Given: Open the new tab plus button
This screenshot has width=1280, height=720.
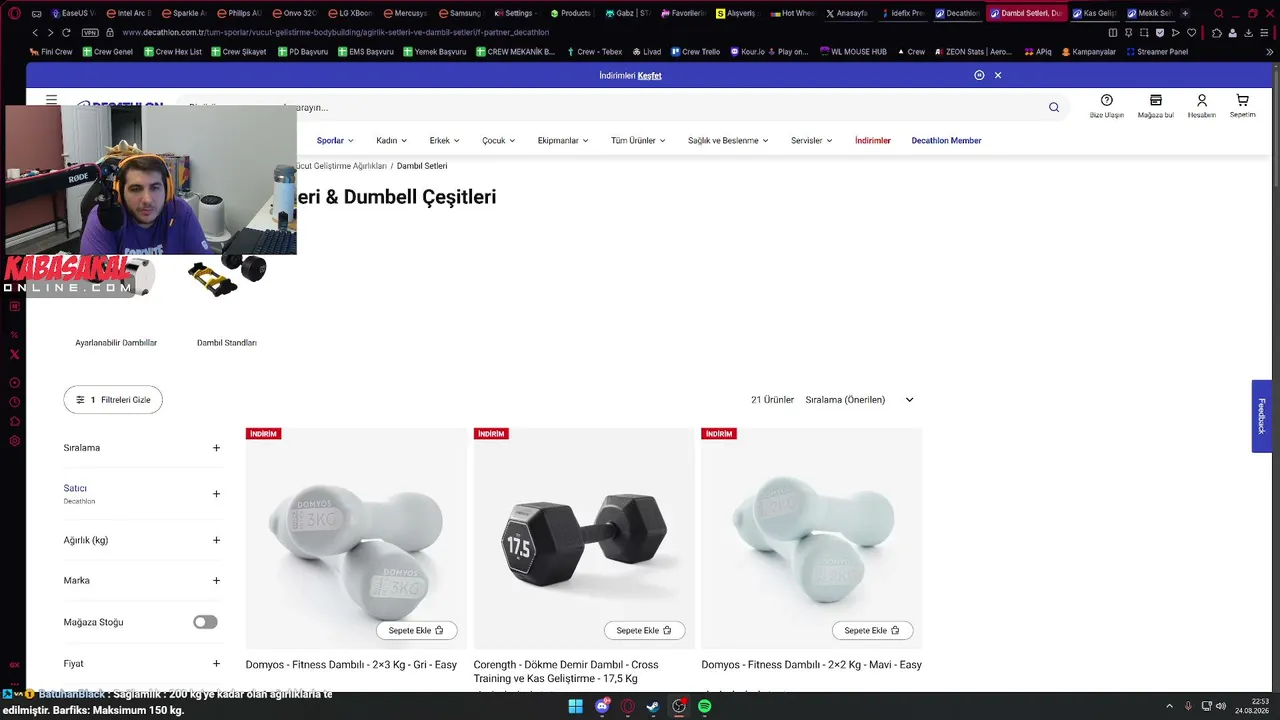Looking at the screenshot, I should (1185, 13).
